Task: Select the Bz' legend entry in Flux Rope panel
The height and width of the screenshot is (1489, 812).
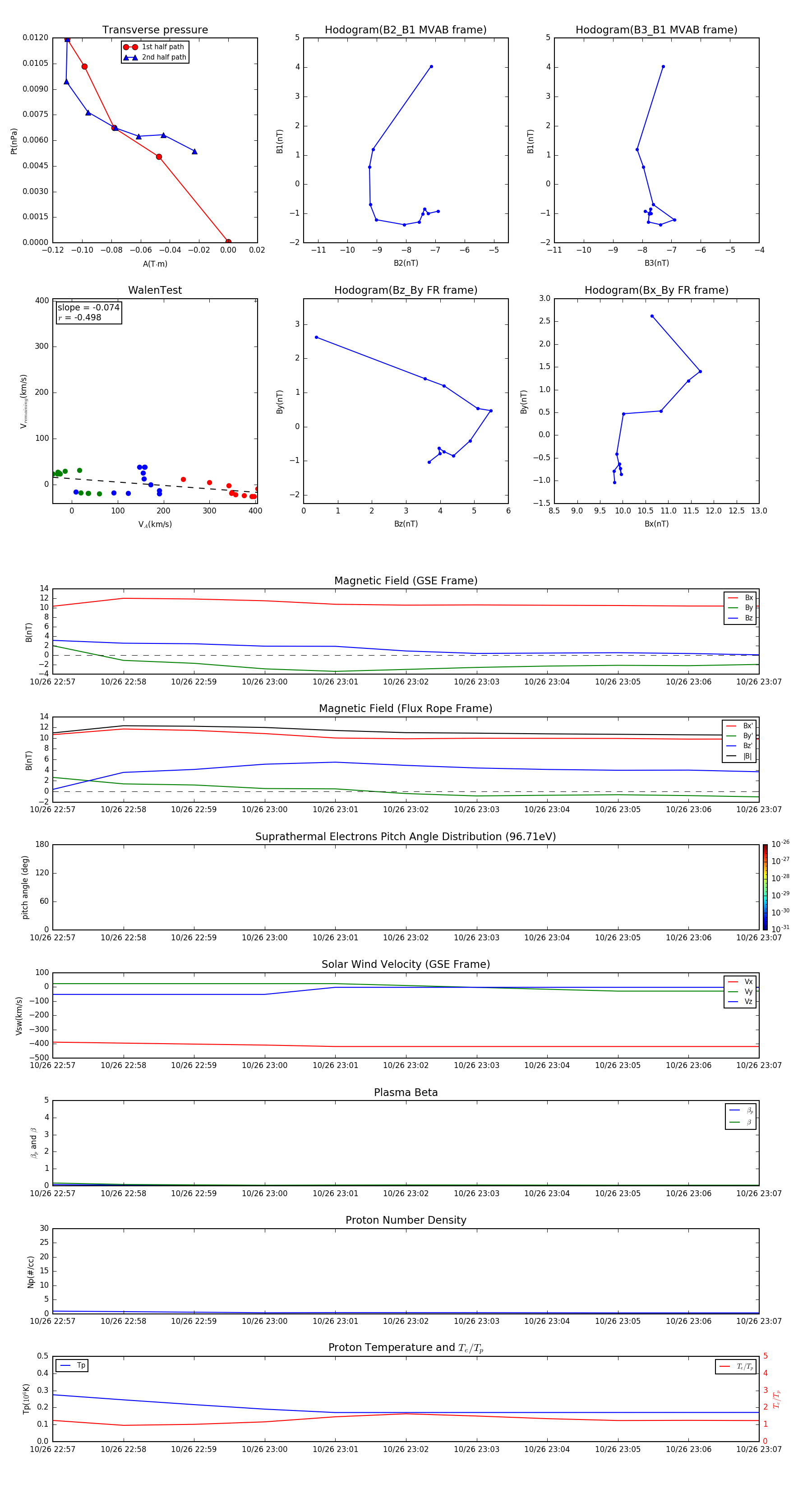Action: pos(740,746)
